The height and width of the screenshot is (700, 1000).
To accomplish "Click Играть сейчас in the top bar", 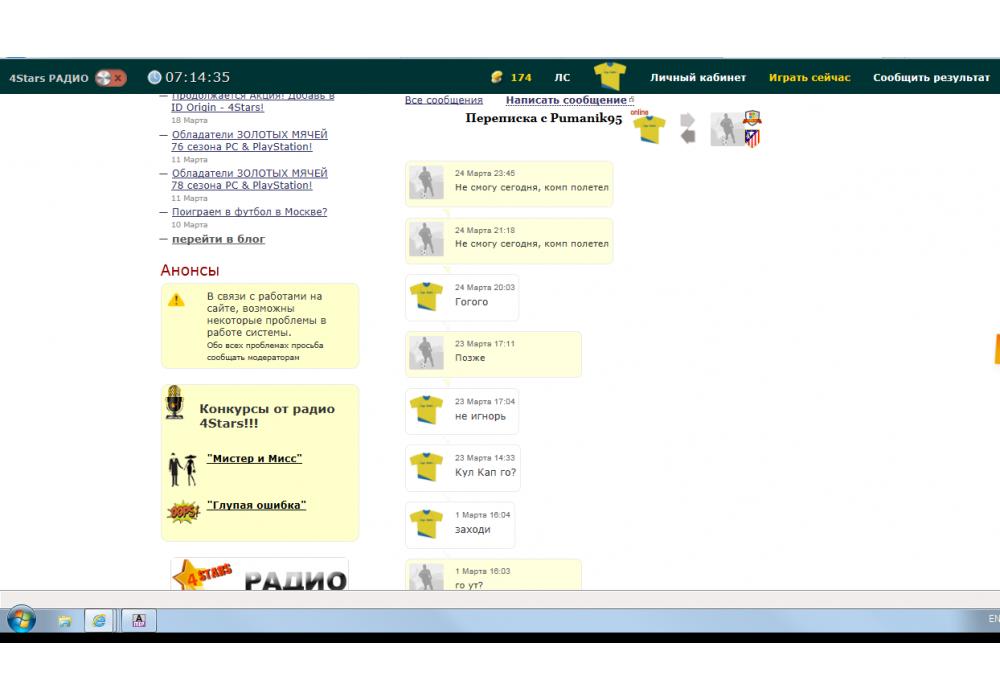I will [809, 77].
